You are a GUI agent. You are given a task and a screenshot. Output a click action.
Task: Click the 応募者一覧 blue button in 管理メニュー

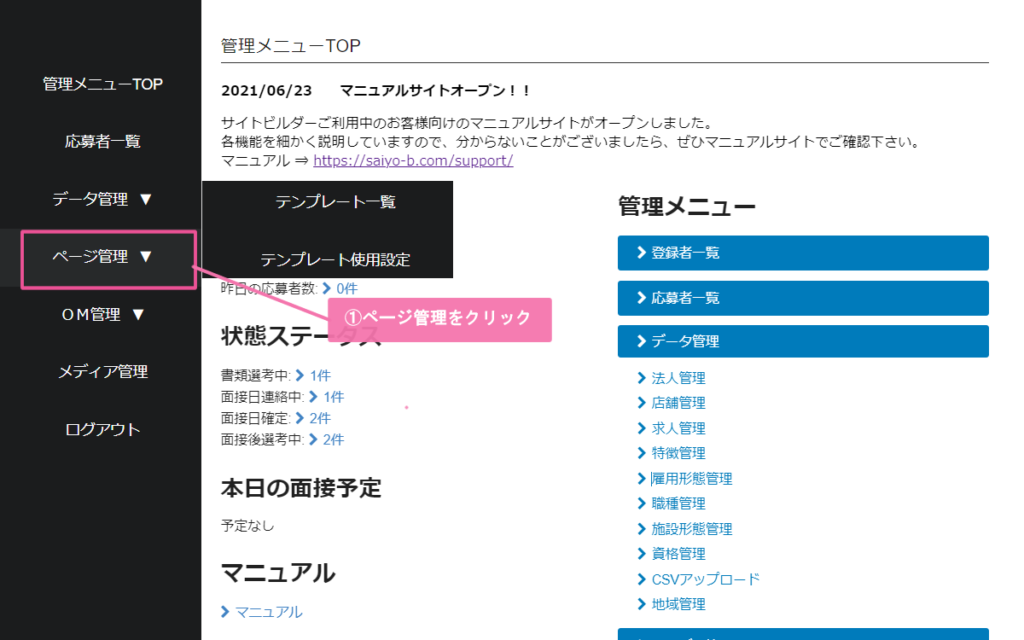point(803,298)
